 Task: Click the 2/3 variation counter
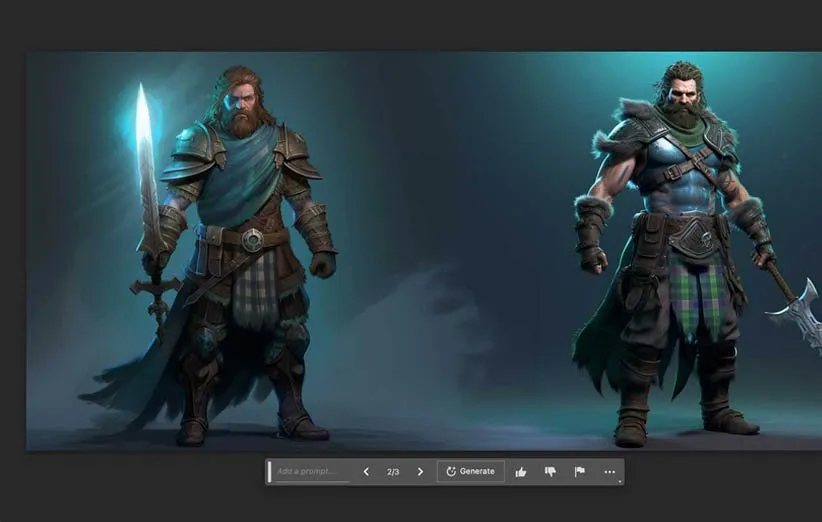click(x=393, y=472)
